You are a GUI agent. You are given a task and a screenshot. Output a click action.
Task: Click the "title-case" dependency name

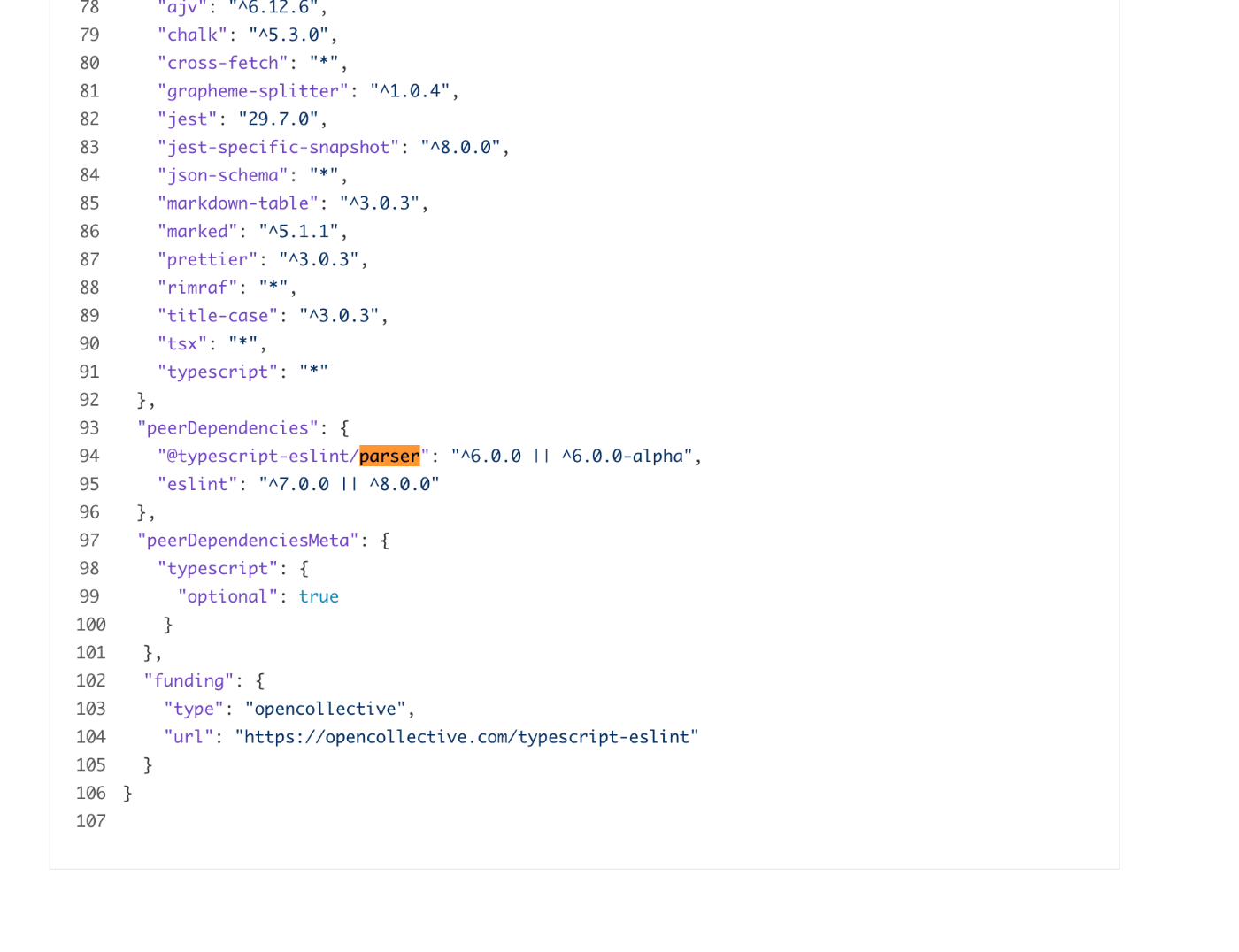[x=218, y=316]
